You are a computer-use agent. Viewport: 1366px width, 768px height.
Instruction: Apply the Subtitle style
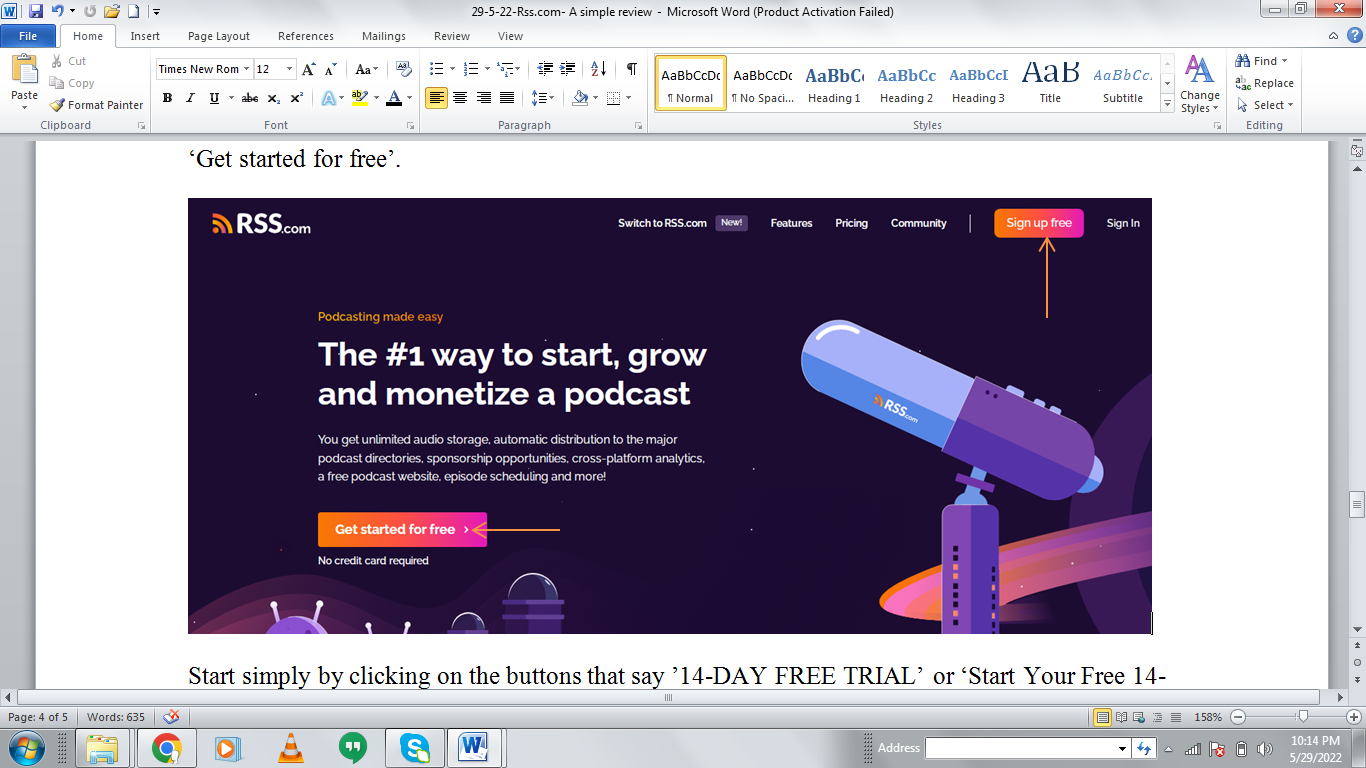pos(1122,84)
